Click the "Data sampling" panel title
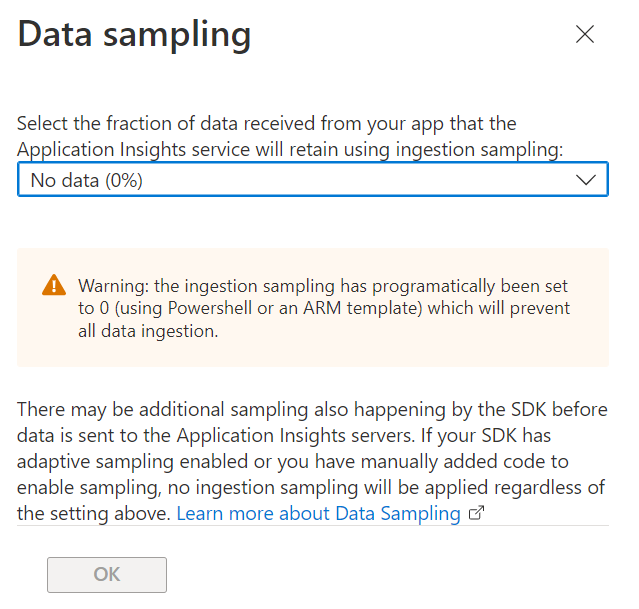639x609 pixels. tap(135, 34)
